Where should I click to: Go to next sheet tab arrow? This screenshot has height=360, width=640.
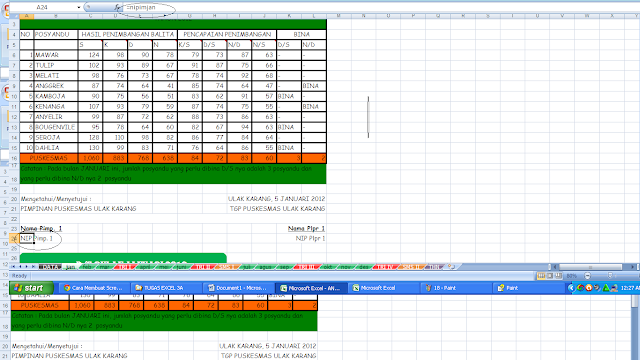tap(26, 267)
